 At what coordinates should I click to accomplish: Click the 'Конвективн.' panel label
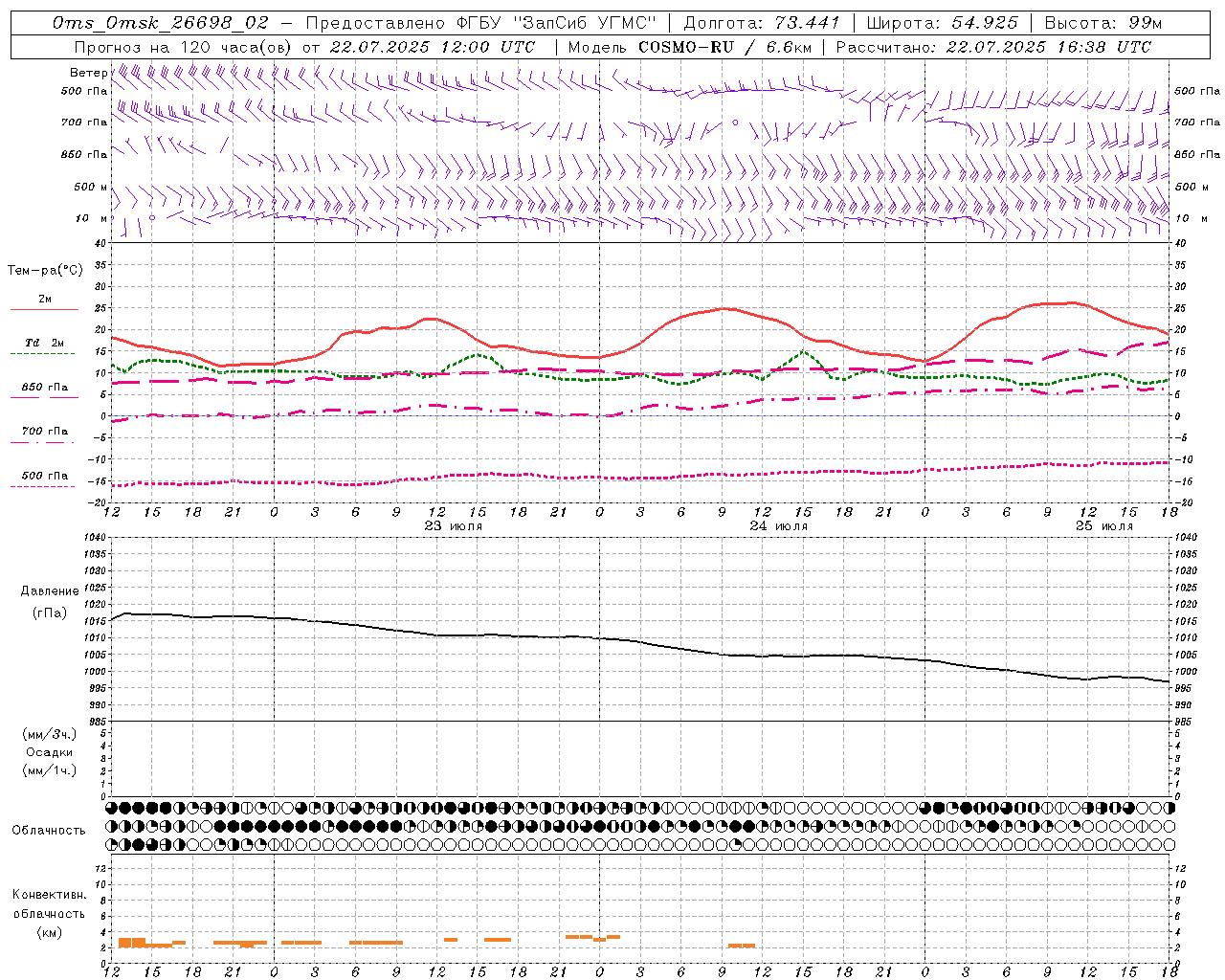(x=50, y=895)
